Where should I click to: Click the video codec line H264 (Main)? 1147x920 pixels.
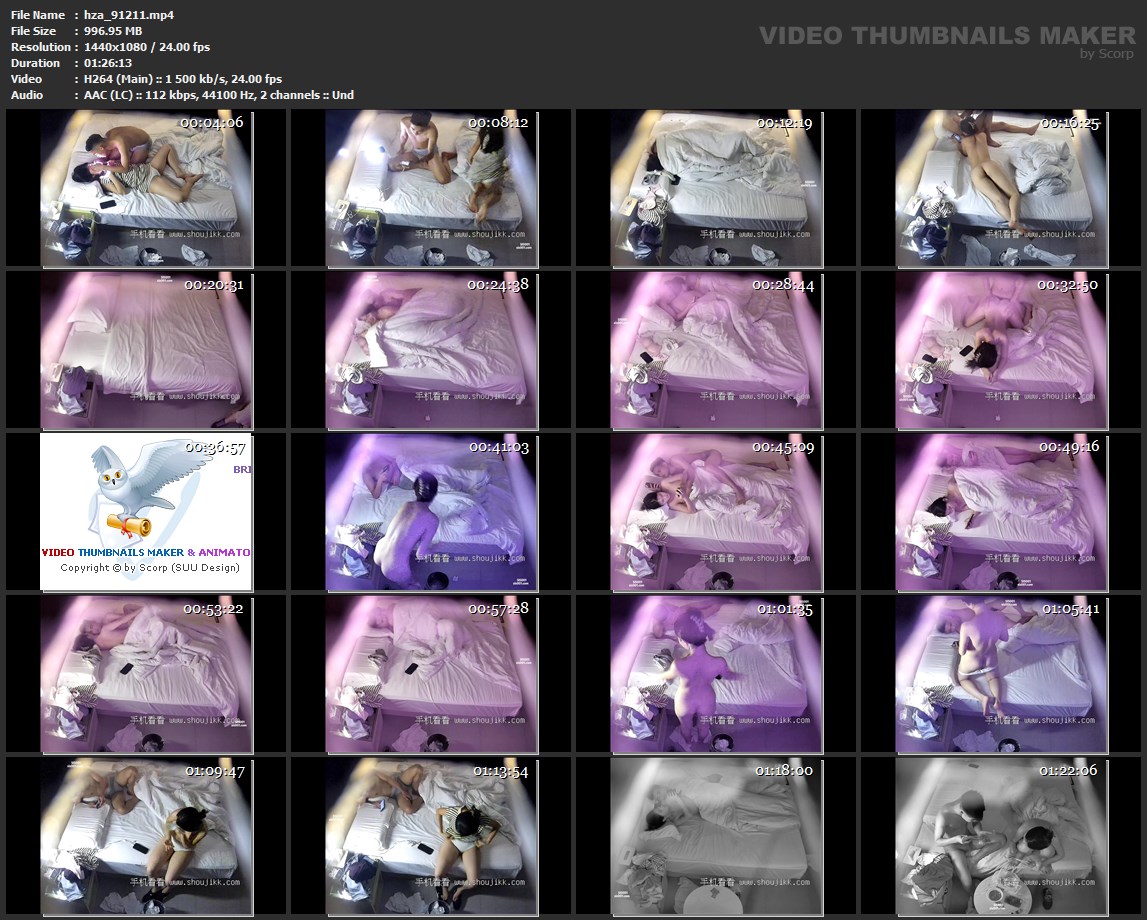point(183,79)
